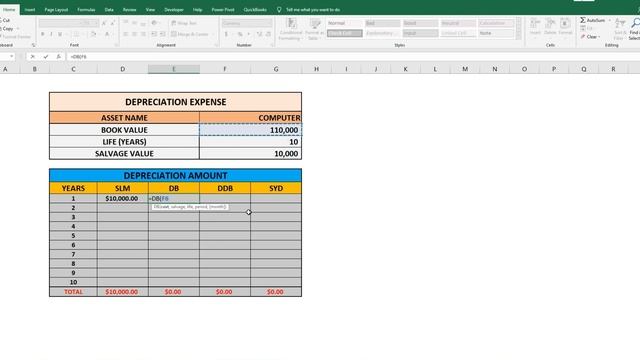This screenshot has width=640, height=360.
Task: Select column D header
Action: [122, 69]
